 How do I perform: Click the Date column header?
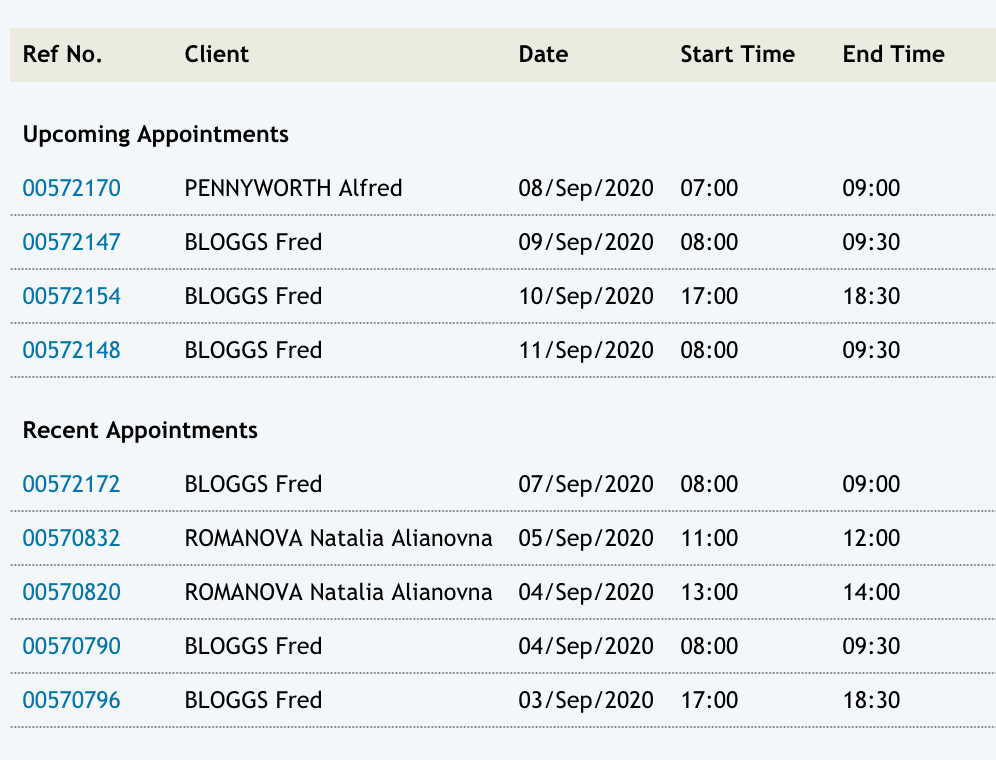(543, 54)
